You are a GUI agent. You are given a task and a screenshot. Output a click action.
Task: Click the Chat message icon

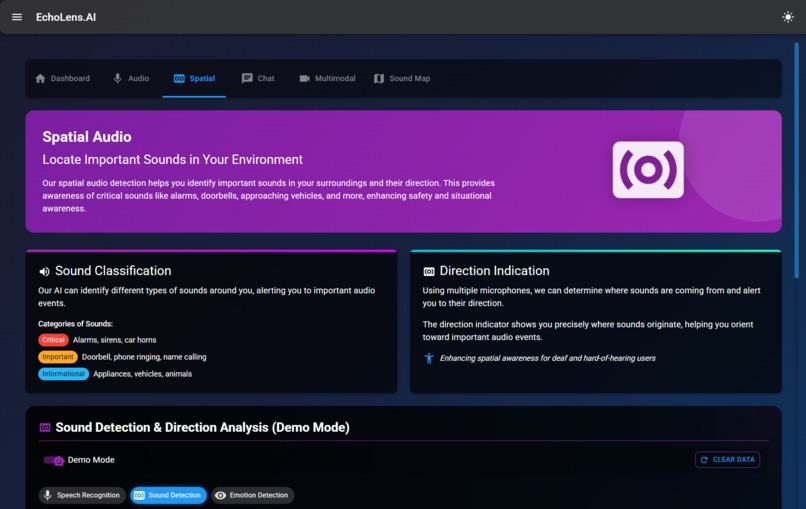(x=247, y=78)
